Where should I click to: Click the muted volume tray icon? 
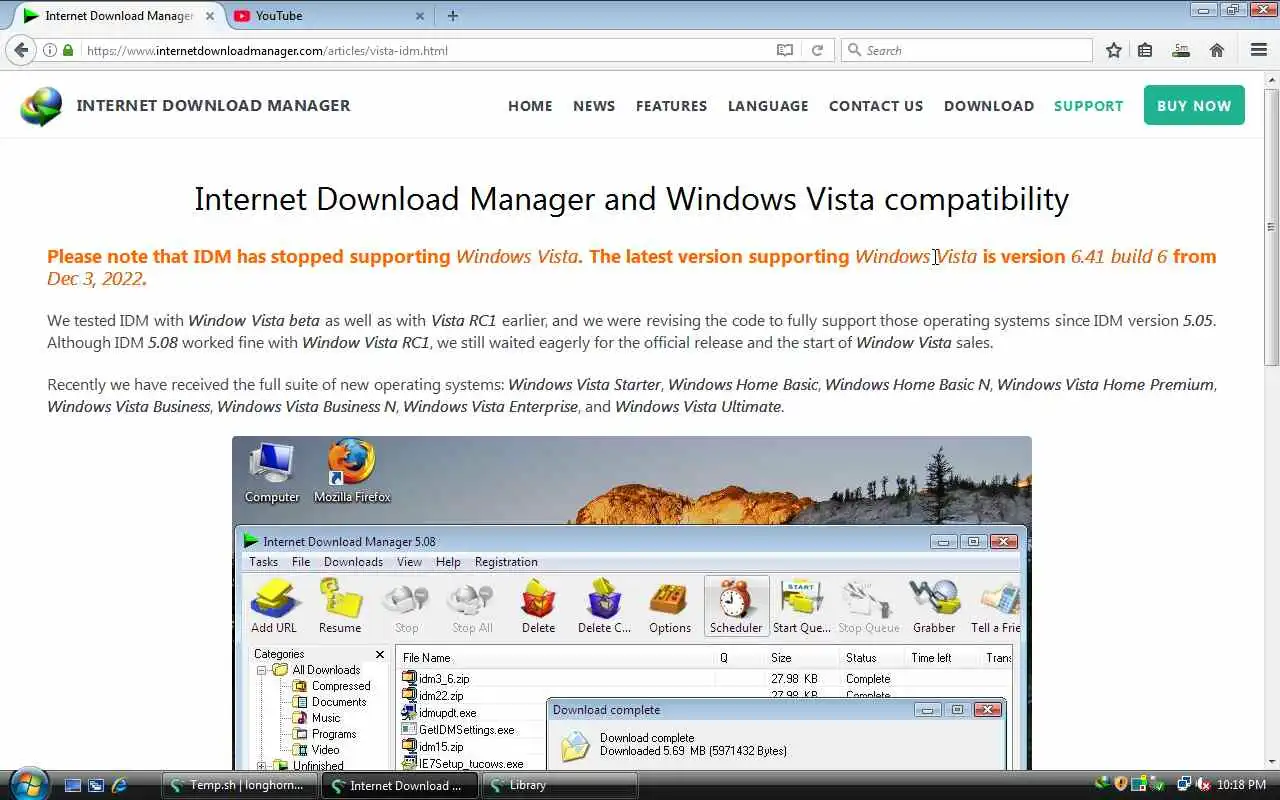[1203, 784]
